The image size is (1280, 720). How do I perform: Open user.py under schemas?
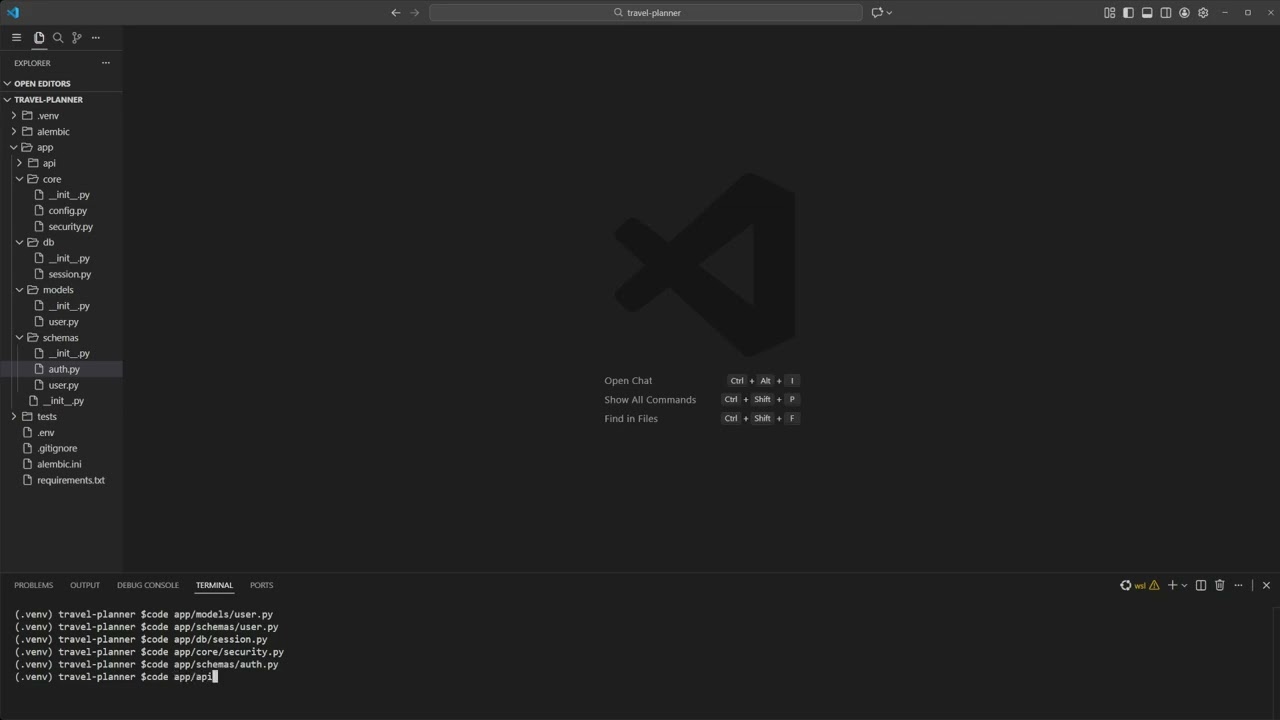(61, 385)
